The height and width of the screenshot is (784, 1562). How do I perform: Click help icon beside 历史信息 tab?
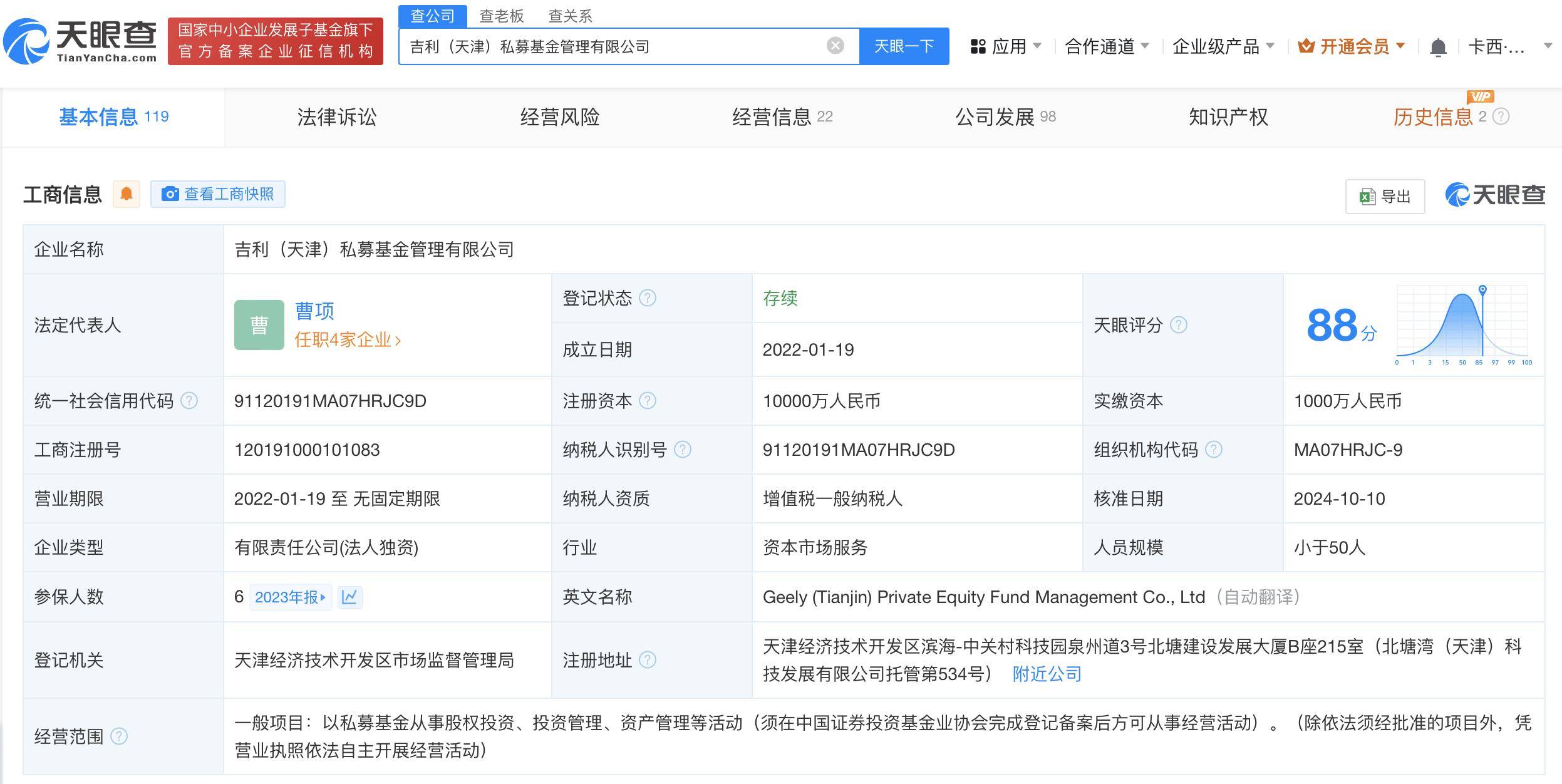[1501, 116]
